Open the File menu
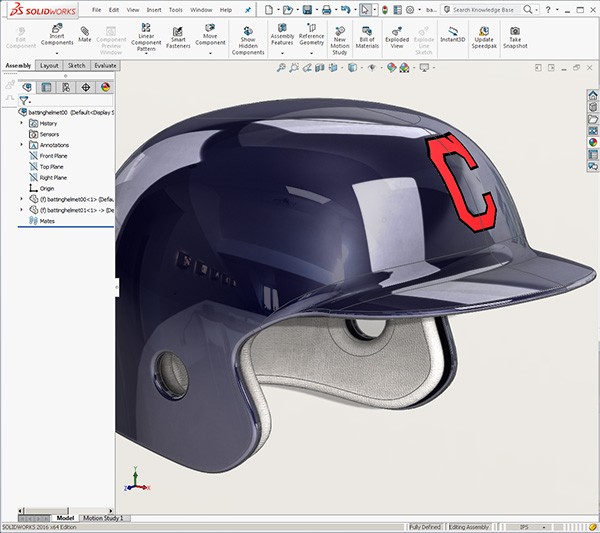This screenshot has width=600, height=533. click(96, 10)
